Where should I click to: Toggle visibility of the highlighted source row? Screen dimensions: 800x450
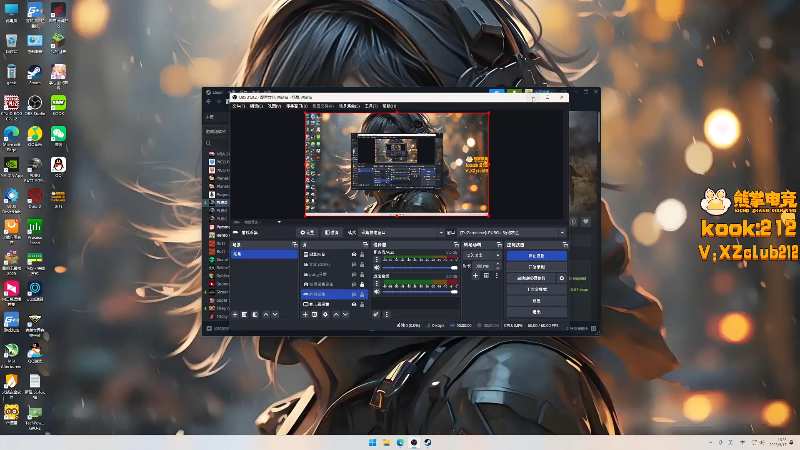[354, 294]
